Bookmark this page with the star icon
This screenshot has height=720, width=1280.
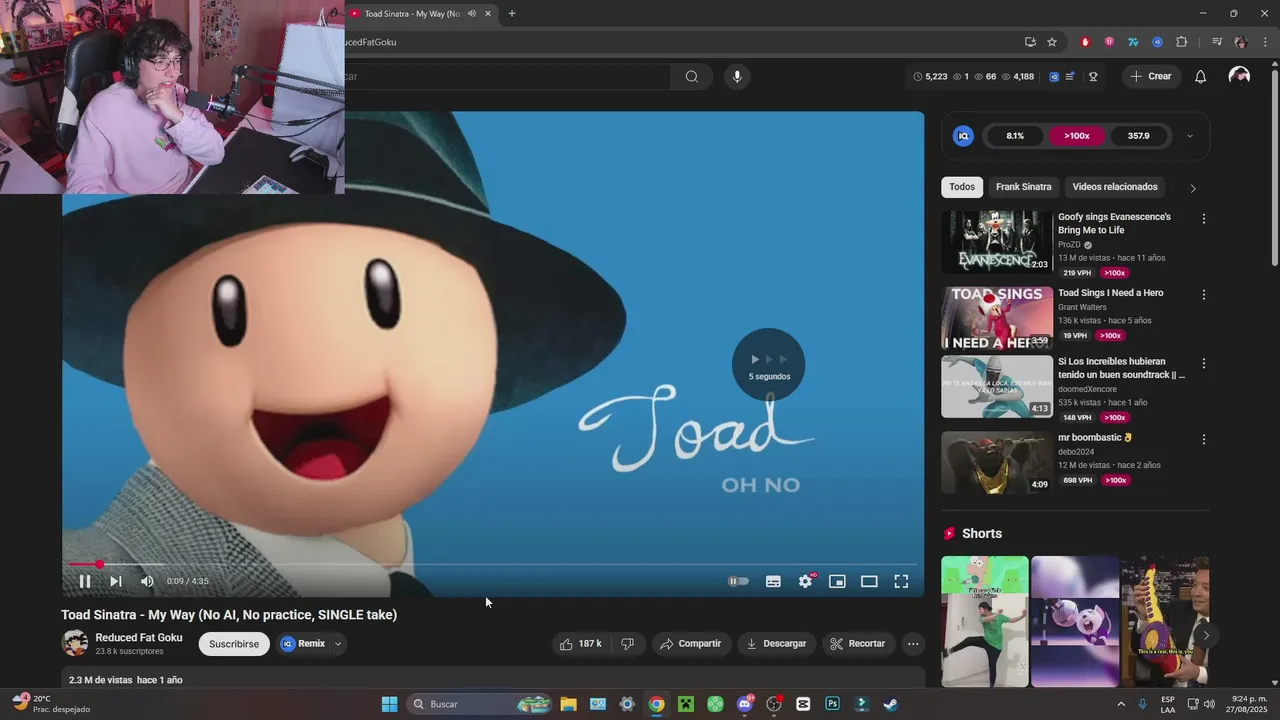1052,42
